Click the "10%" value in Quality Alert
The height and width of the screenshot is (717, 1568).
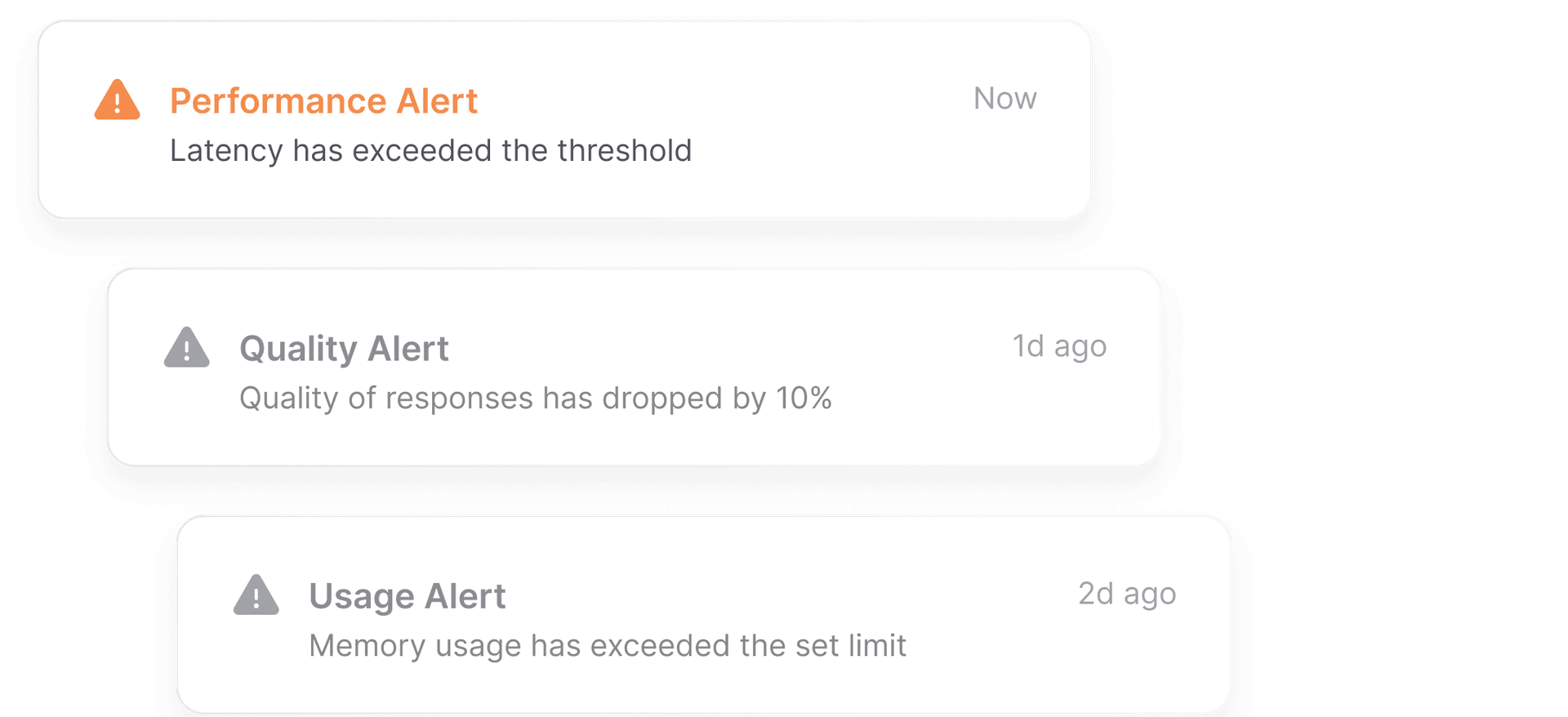pos(804,399)
